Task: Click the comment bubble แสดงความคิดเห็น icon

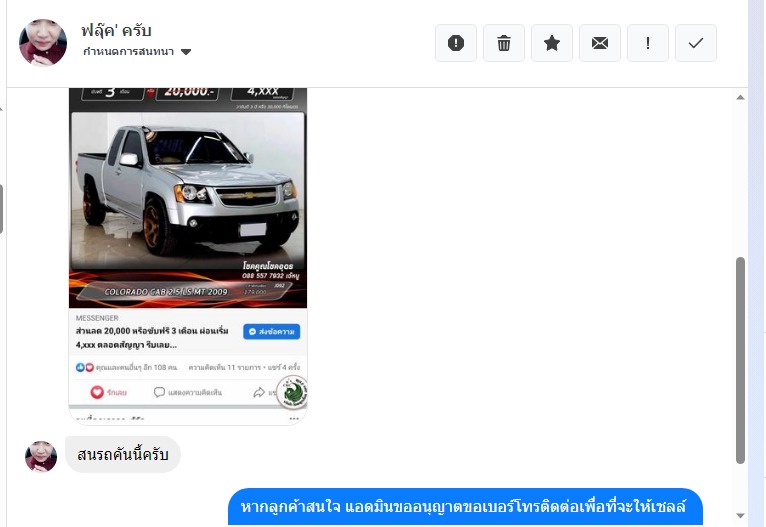Action: point(159,392)
